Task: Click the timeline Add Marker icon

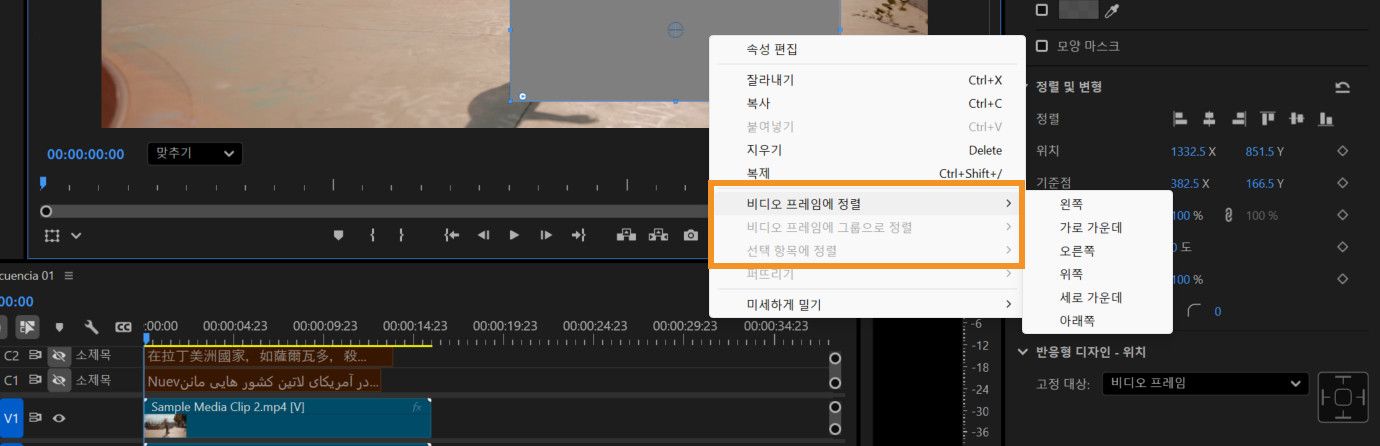Action: point(59,326)
